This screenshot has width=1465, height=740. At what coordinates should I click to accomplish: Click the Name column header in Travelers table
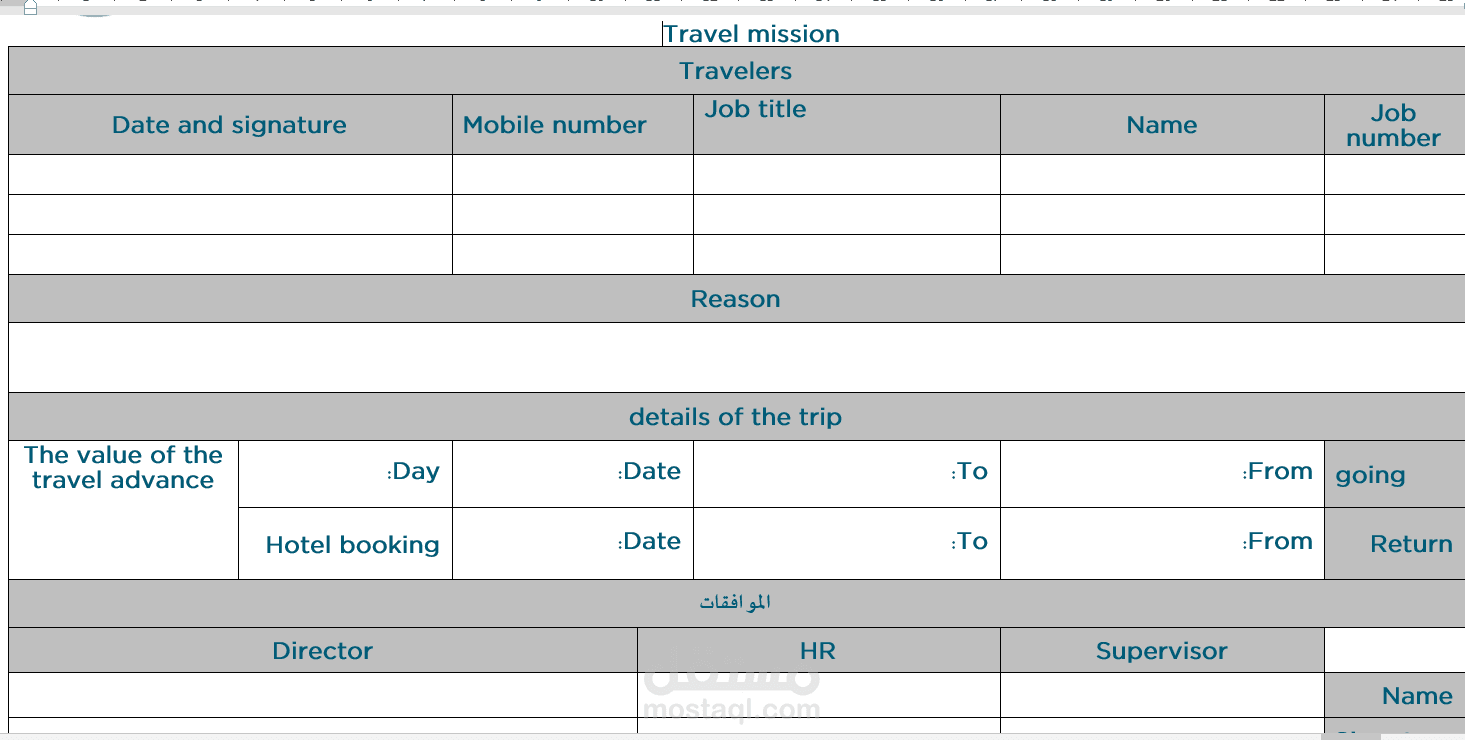pyautogui.click(x=1162, y=125)
